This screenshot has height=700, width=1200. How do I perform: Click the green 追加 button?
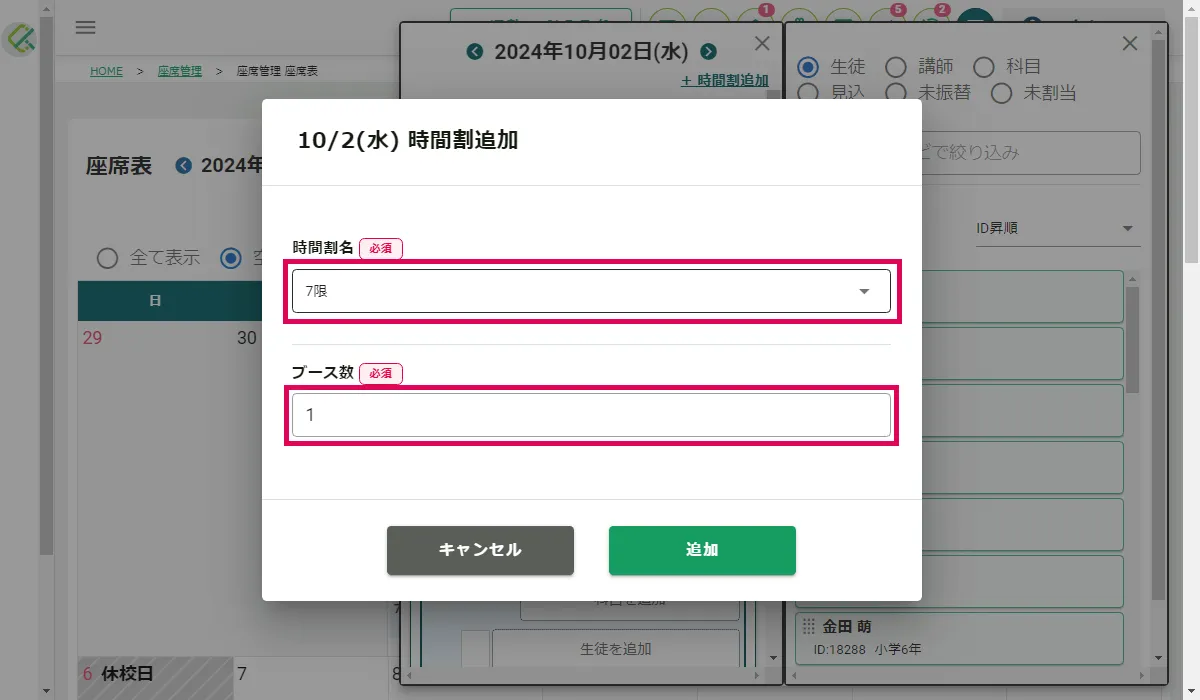coord(702,550)
